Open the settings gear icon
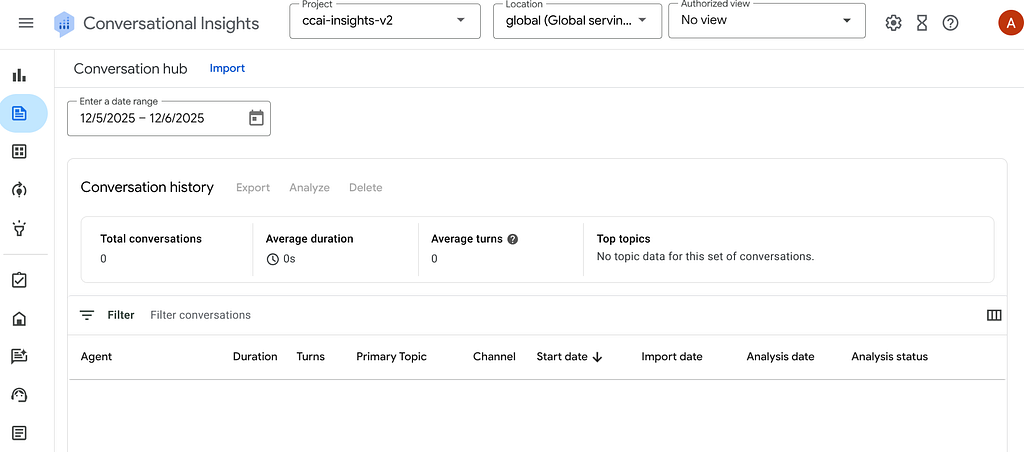 point(893,24)
